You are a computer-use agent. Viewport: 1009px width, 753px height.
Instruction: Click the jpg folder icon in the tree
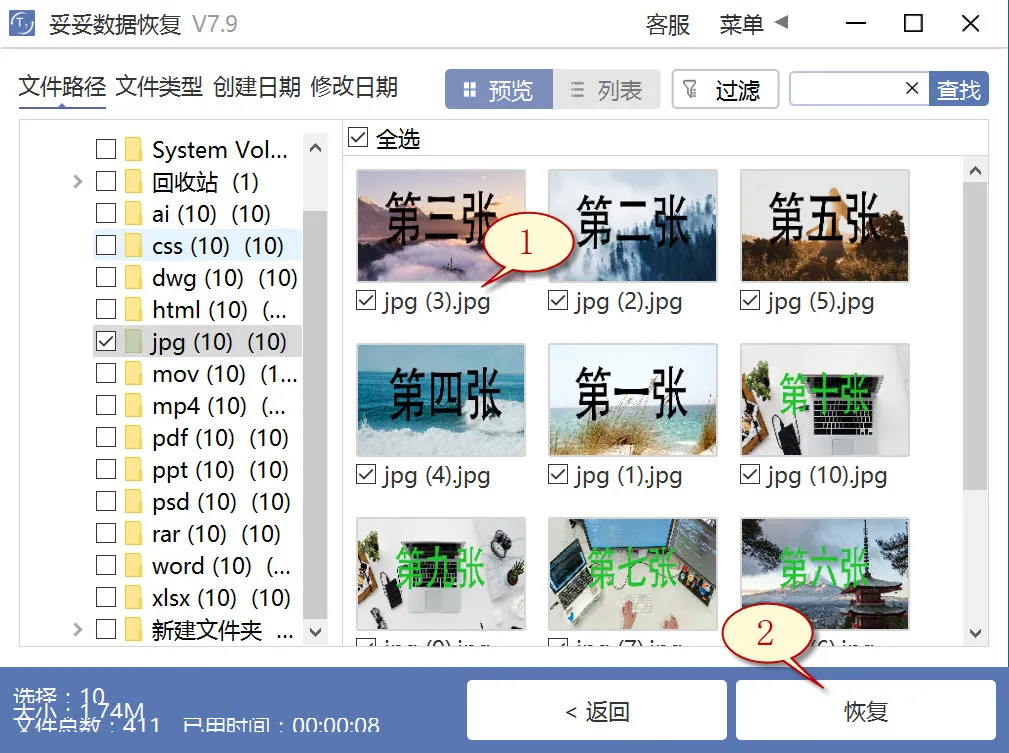133,341
